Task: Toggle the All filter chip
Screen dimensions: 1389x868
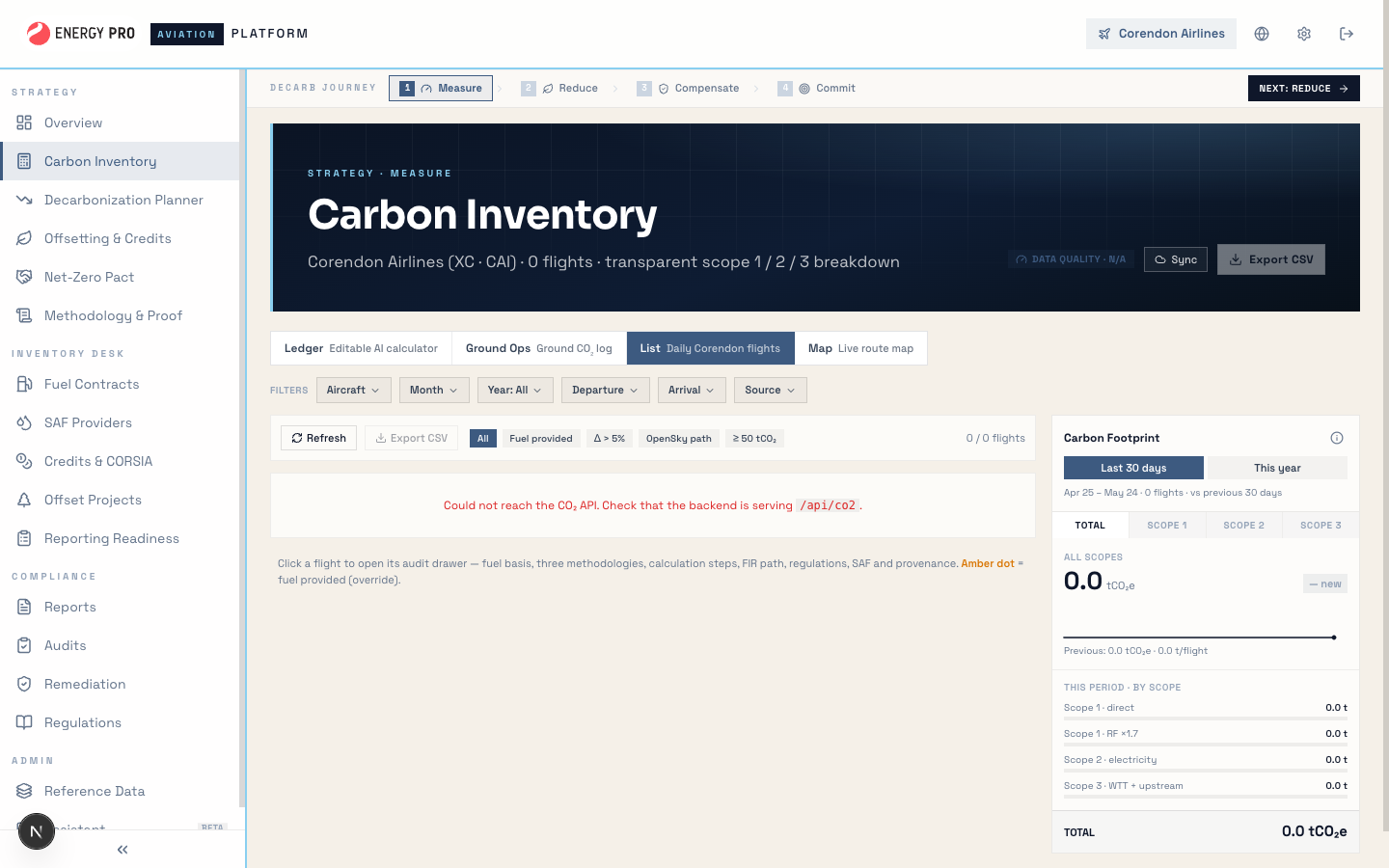Action: click(x=483, y=438)
